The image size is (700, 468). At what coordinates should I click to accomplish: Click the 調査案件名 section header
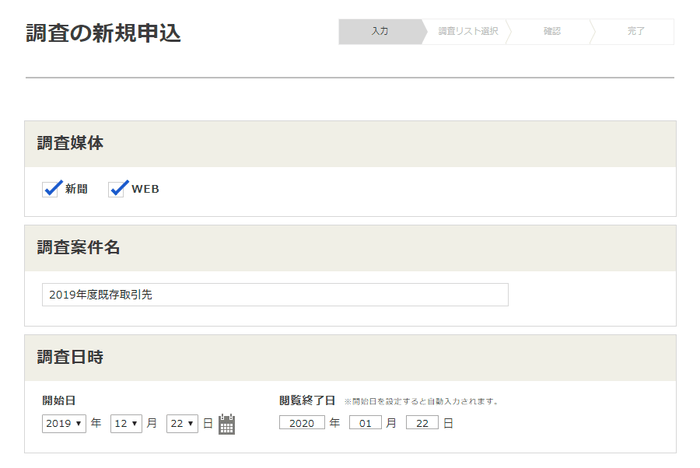(x=78, y=247)
